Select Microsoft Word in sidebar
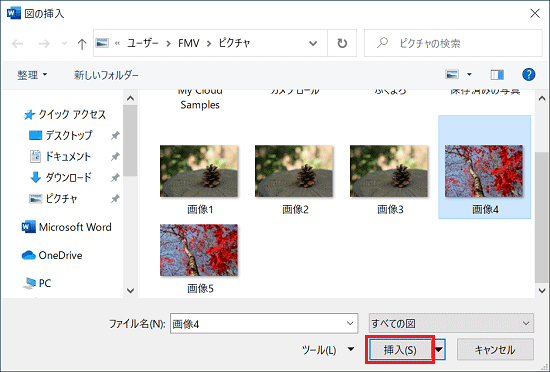The width and height of the screenshot is (550, 372). (x=67, y=227)
